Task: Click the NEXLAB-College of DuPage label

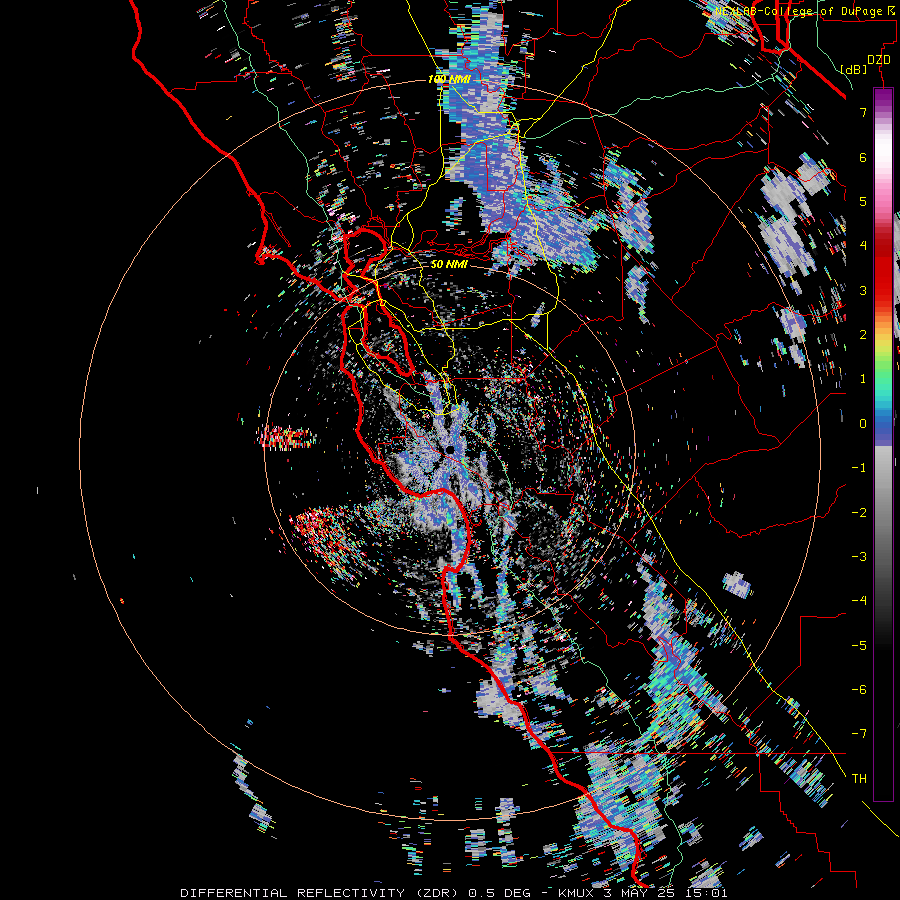Action: coord(806,11)
